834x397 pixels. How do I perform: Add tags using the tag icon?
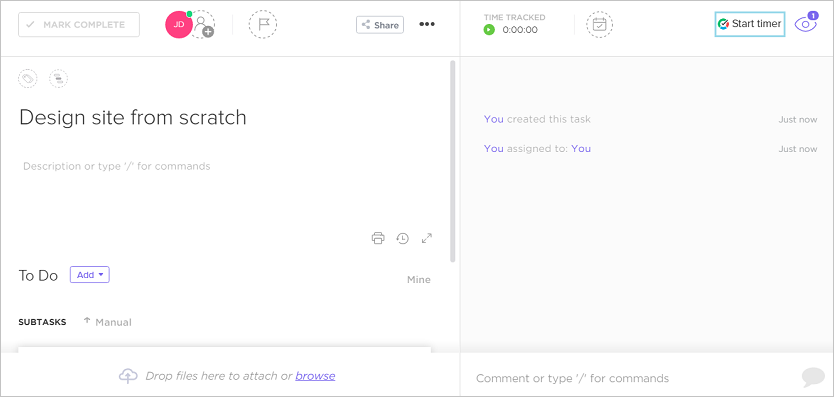coord(28,79)
